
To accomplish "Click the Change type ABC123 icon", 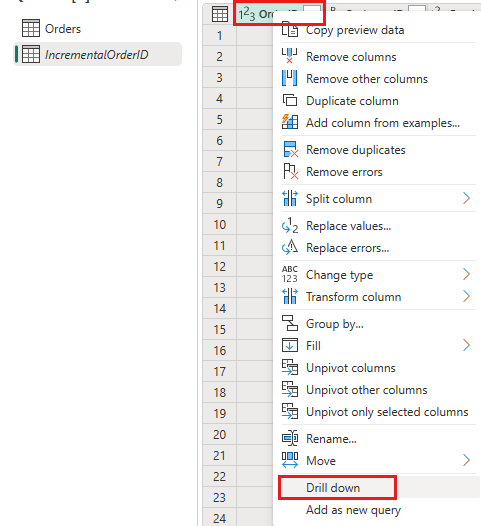I will click(289, 274).
